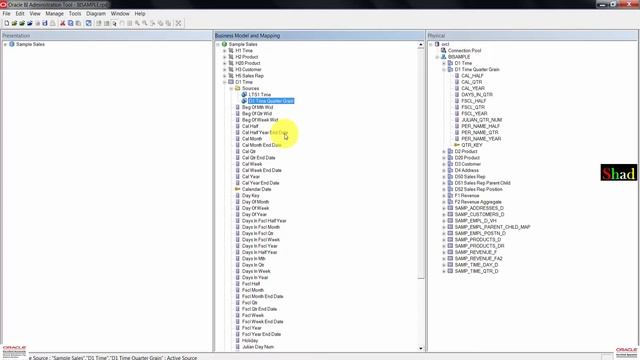The width and height of the screenshot is (640, 360).
Task: Select D1 Time Quarter Grain logical source
Action: pyautogui.click(x=271, y=101)
